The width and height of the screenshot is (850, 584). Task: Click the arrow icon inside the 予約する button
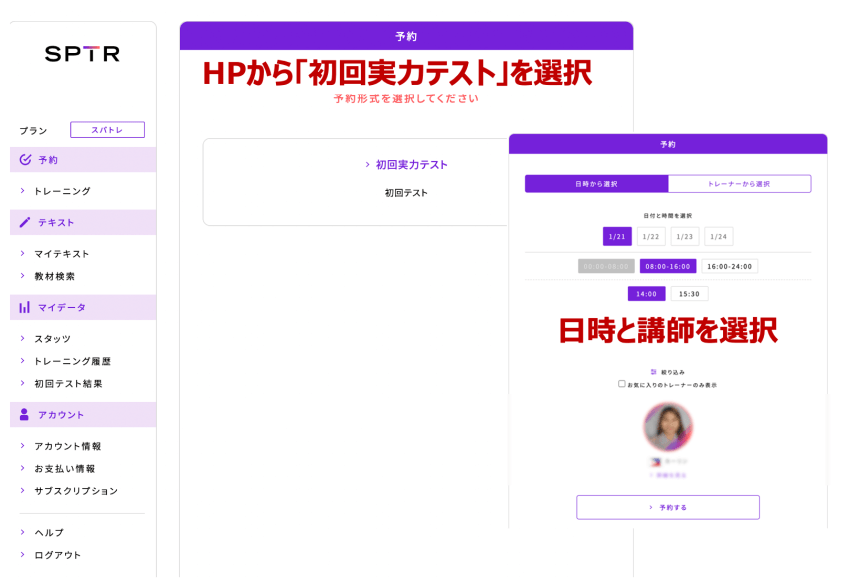coord(650,507)
